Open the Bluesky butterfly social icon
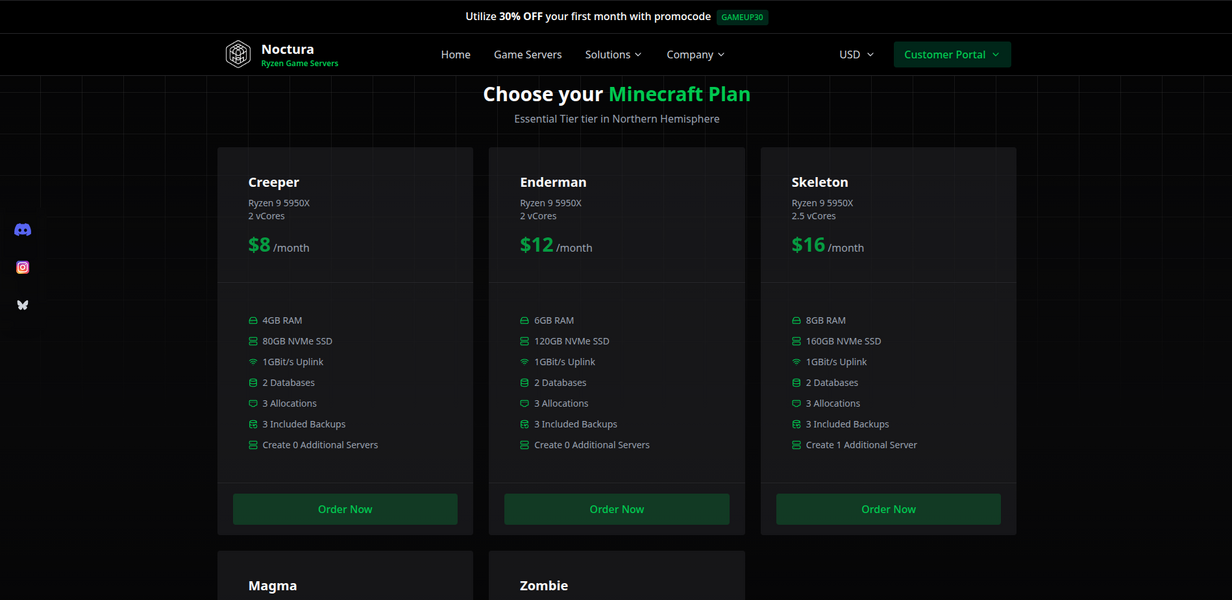1232x600 pixels. [x=23, y=305]
